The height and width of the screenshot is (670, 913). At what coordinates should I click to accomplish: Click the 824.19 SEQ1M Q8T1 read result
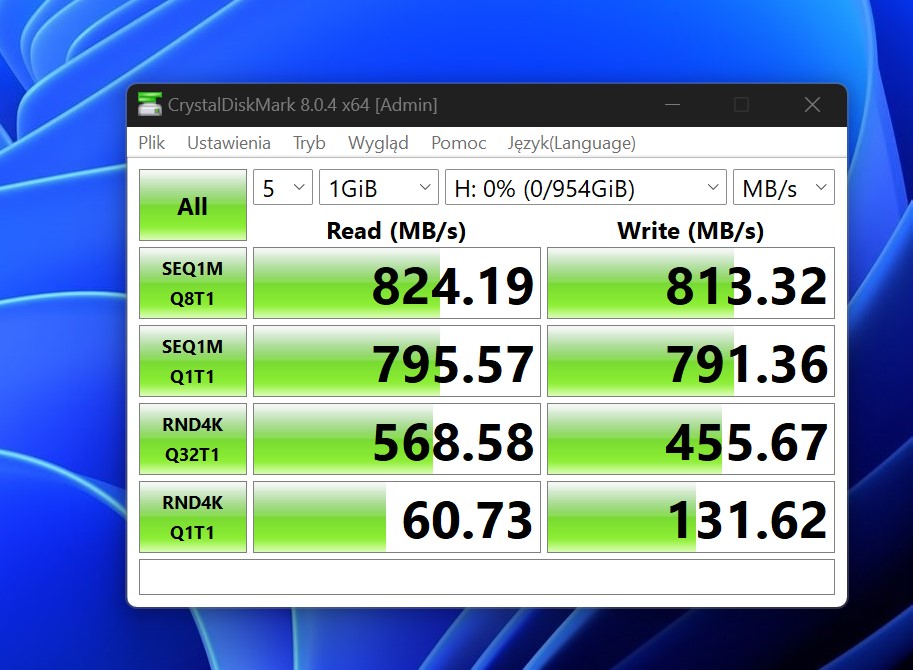point(397,283)
